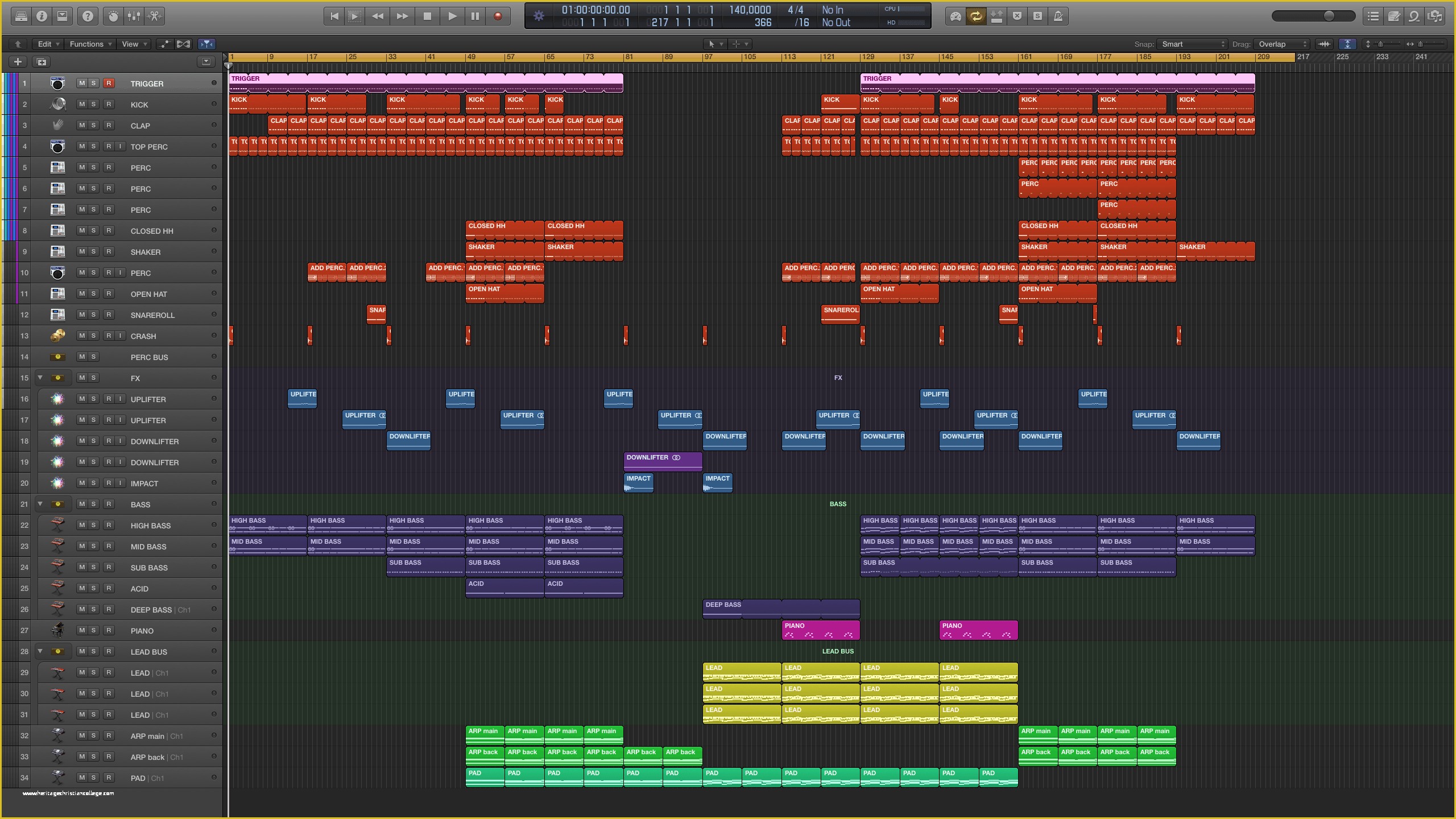1456x819 pixels.
Task: Click Play from Selection button
Action: pos(354,16)
